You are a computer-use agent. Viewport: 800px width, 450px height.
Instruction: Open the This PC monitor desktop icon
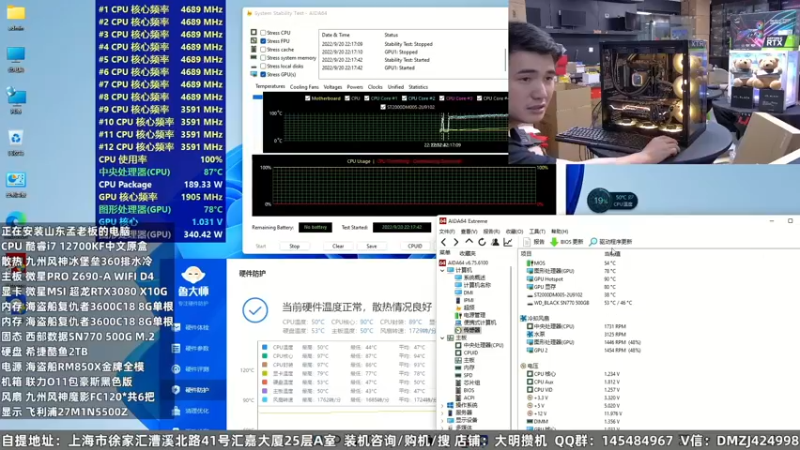(16, 55)
